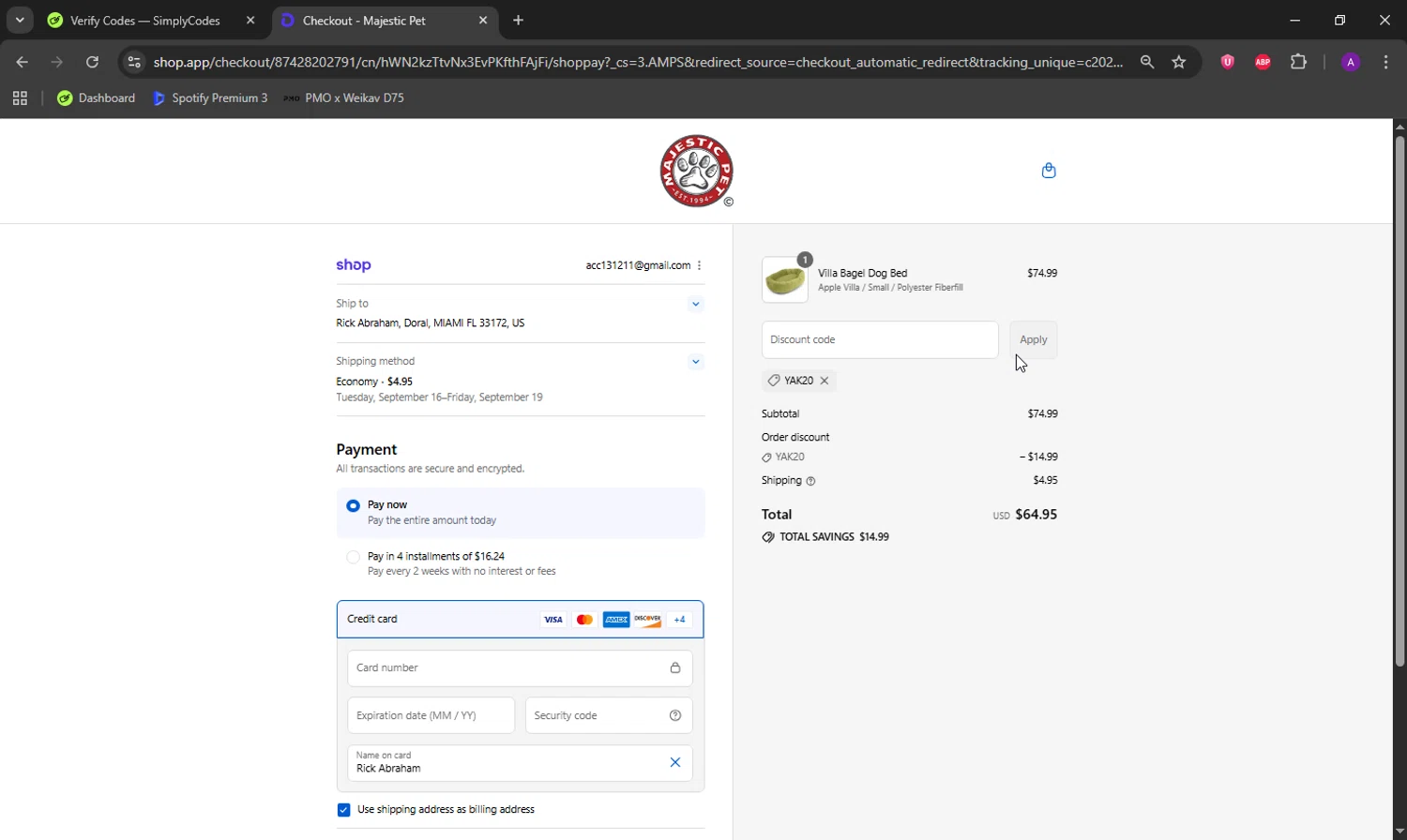View site information icon in address bar
The width and height of the screenshot is (1407, 840).
pyautogui.click(x=134, y=62)
